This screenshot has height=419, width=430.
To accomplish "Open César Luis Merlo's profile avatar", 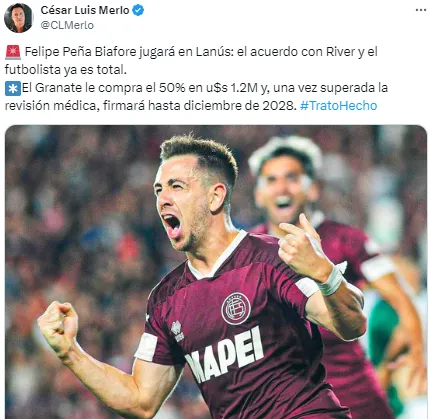I will 19,18.
